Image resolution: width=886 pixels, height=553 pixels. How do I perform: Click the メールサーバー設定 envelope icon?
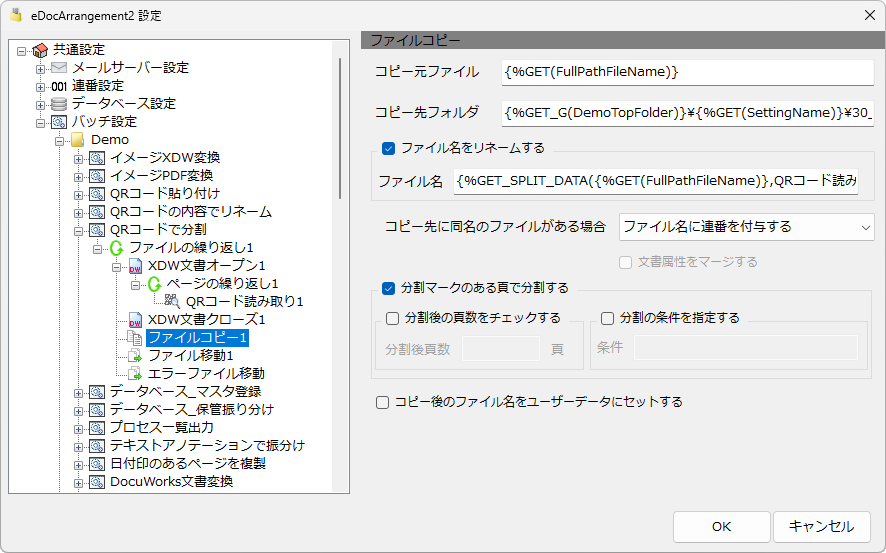pos(59,68)
